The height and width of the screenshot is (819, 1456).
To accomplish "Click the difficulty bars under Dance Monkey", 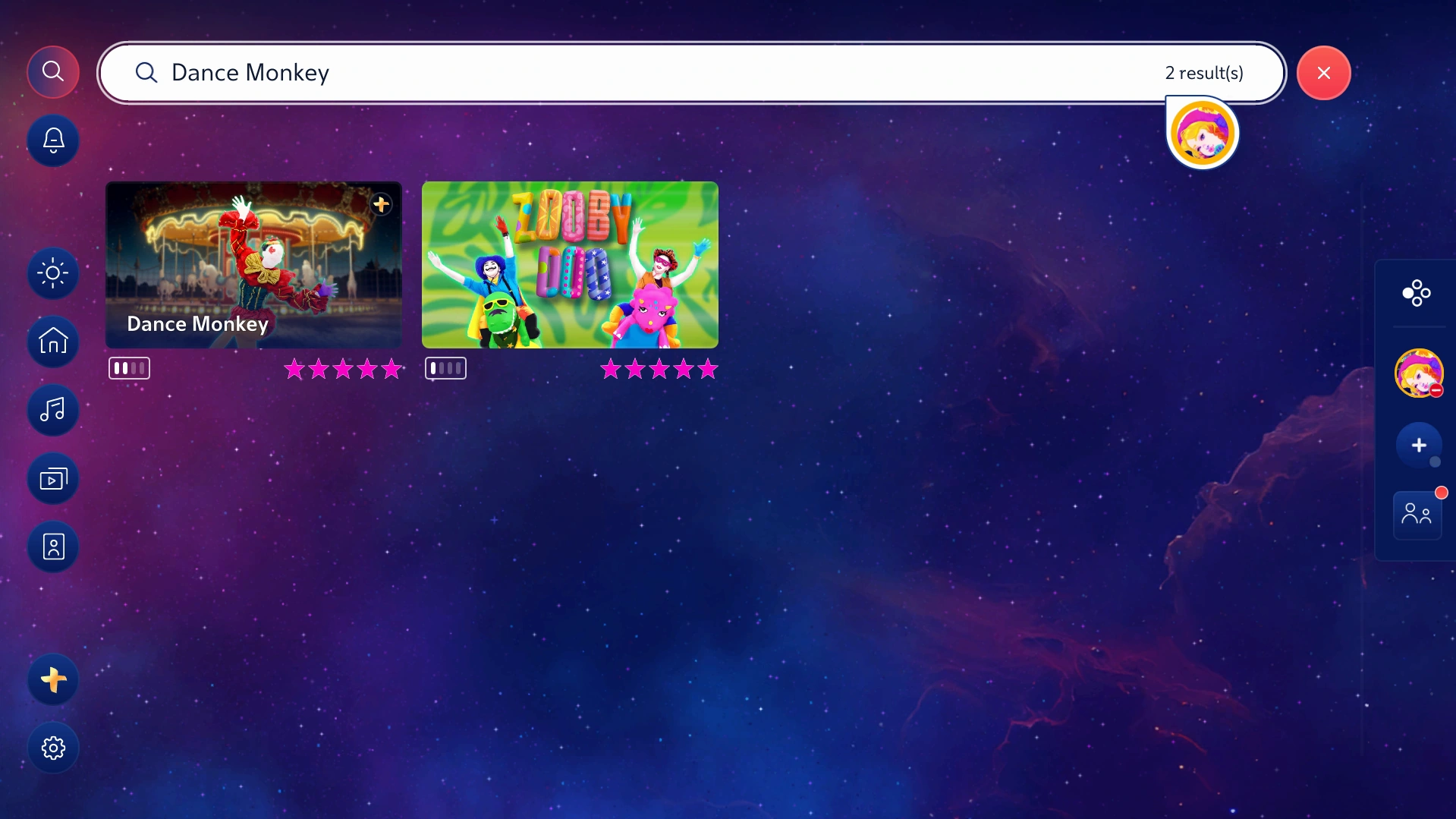I will pos(129,367).
